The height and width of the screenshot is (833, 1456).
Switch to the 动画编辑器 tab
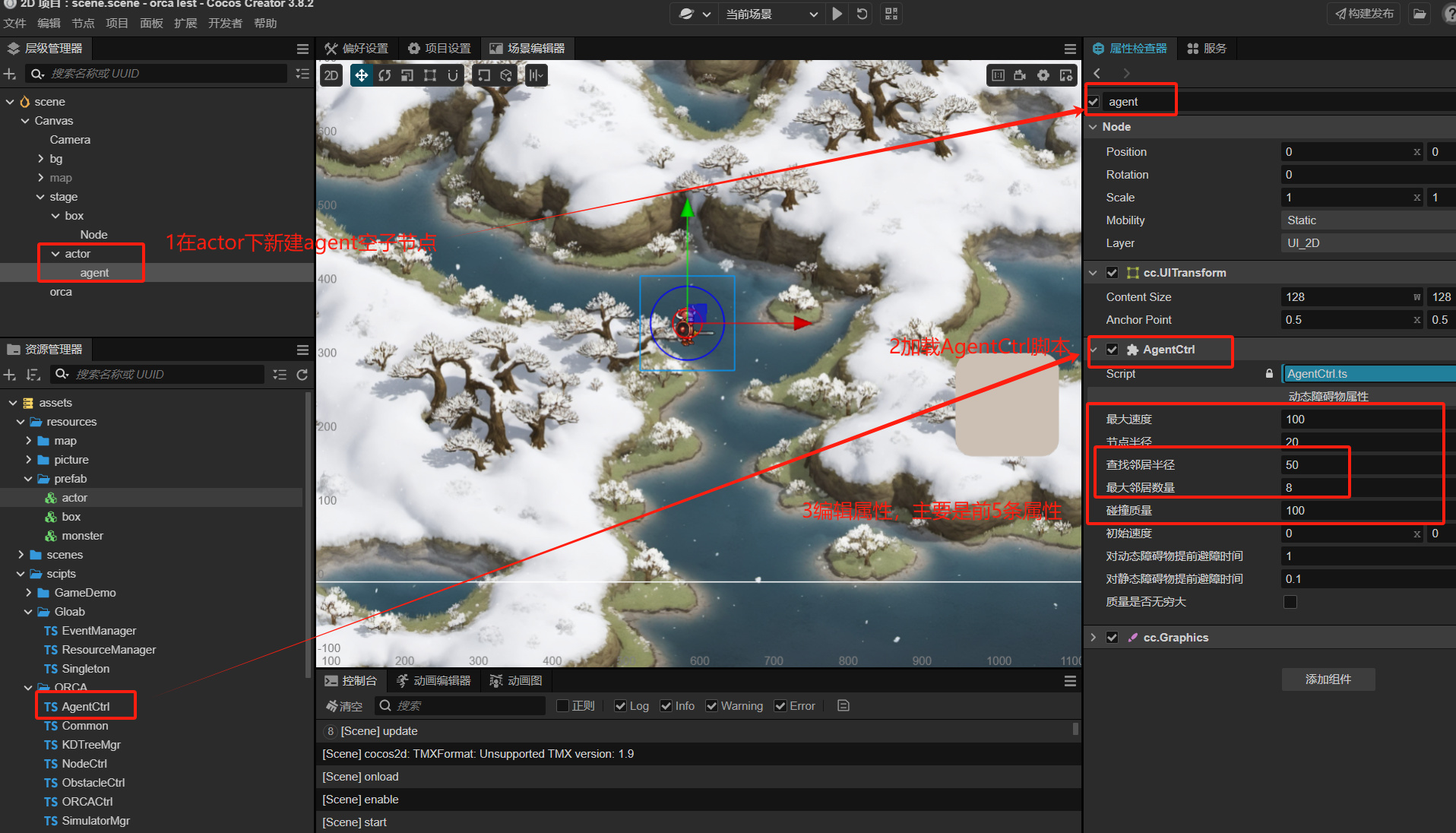[434, 681]
